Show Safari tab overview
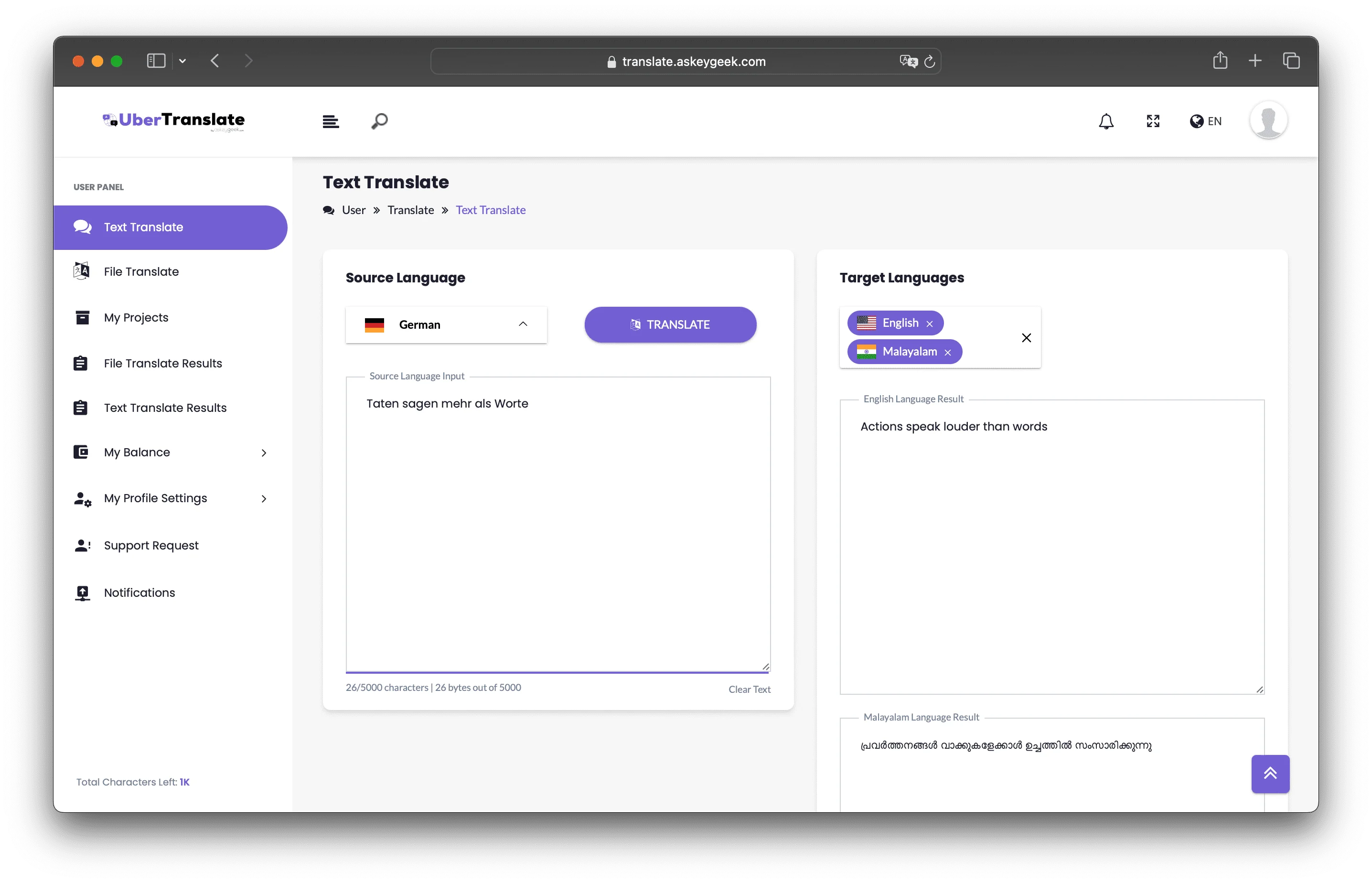This screenshot has height=883, width=1372. [x=1291, y=61]
